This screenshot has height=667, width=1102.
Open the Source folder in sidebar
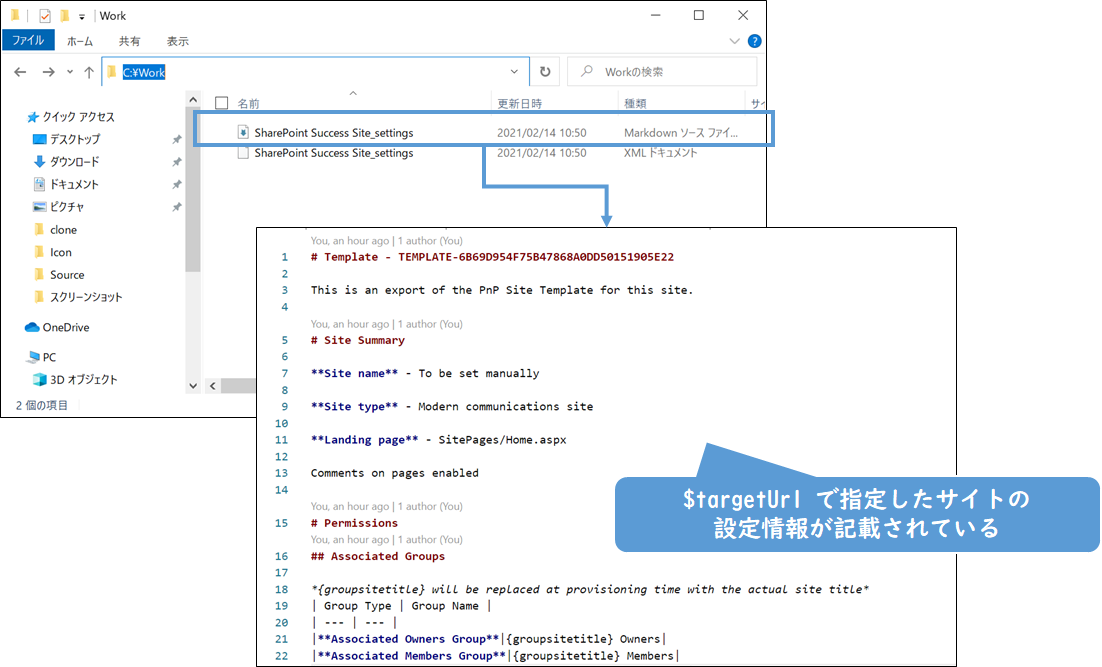[x=67, y=275]
